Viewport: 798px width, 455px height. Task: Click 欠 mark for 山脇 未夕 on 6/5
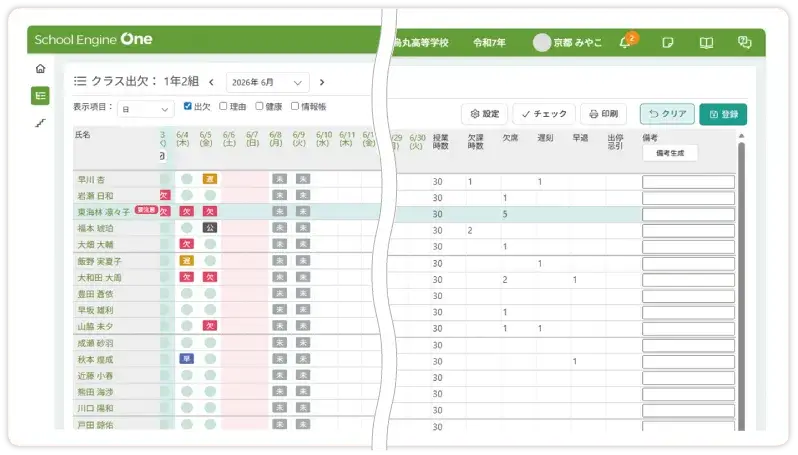click(x=210, y=326)
